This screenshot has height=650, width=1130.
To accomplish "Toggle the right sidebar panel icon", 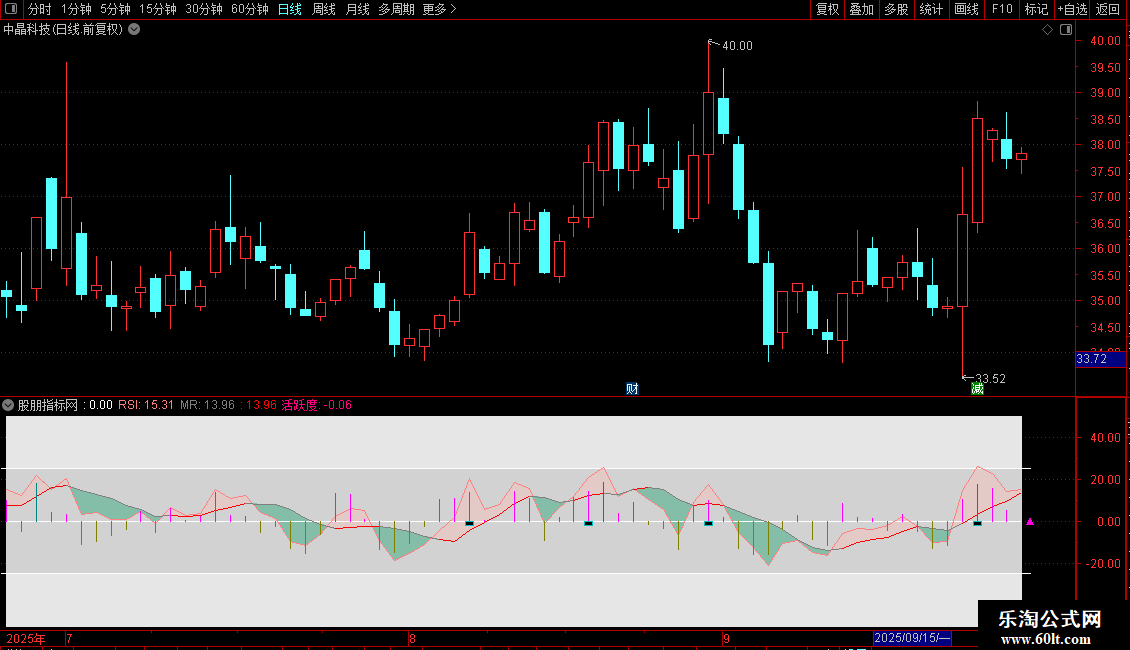I will coord(1066,30).
